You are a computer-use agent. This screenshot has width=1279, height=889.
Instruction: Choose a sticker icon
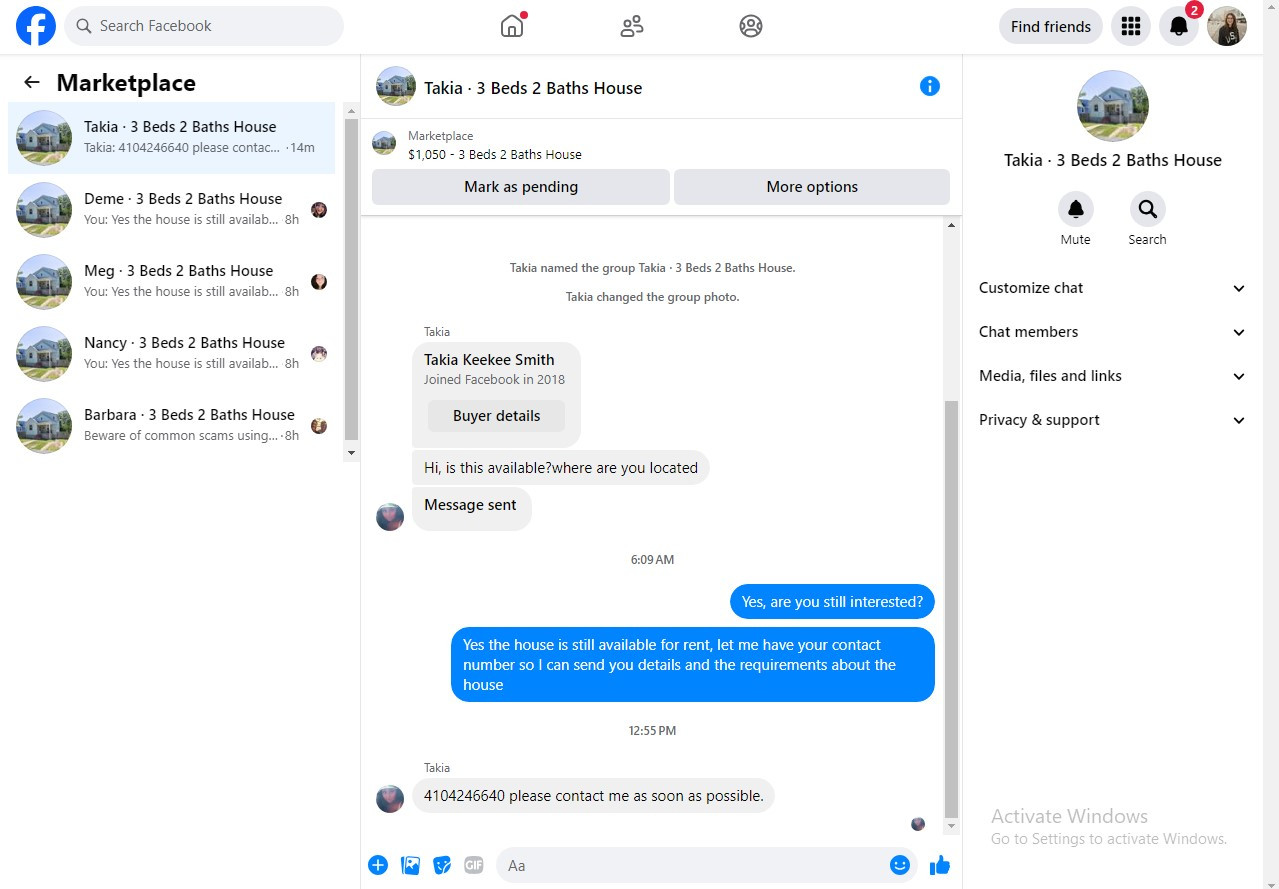[442, 865]
